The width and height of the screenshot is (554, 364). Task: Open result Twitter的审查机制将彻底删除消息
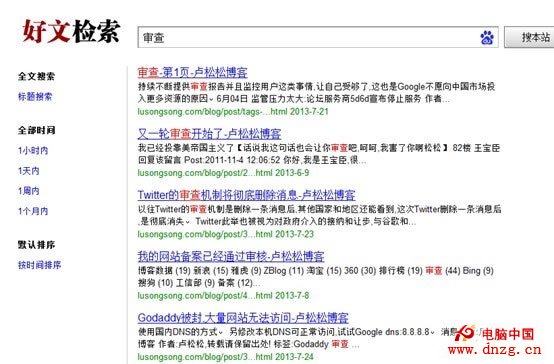pos(247,195)
